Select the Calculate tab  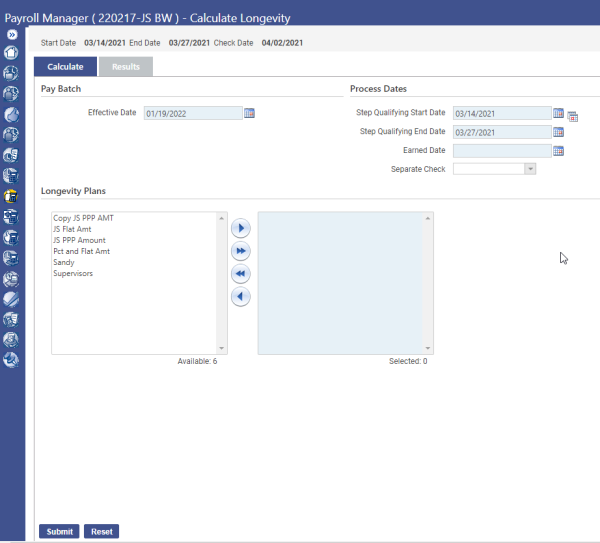coord(65,67)
